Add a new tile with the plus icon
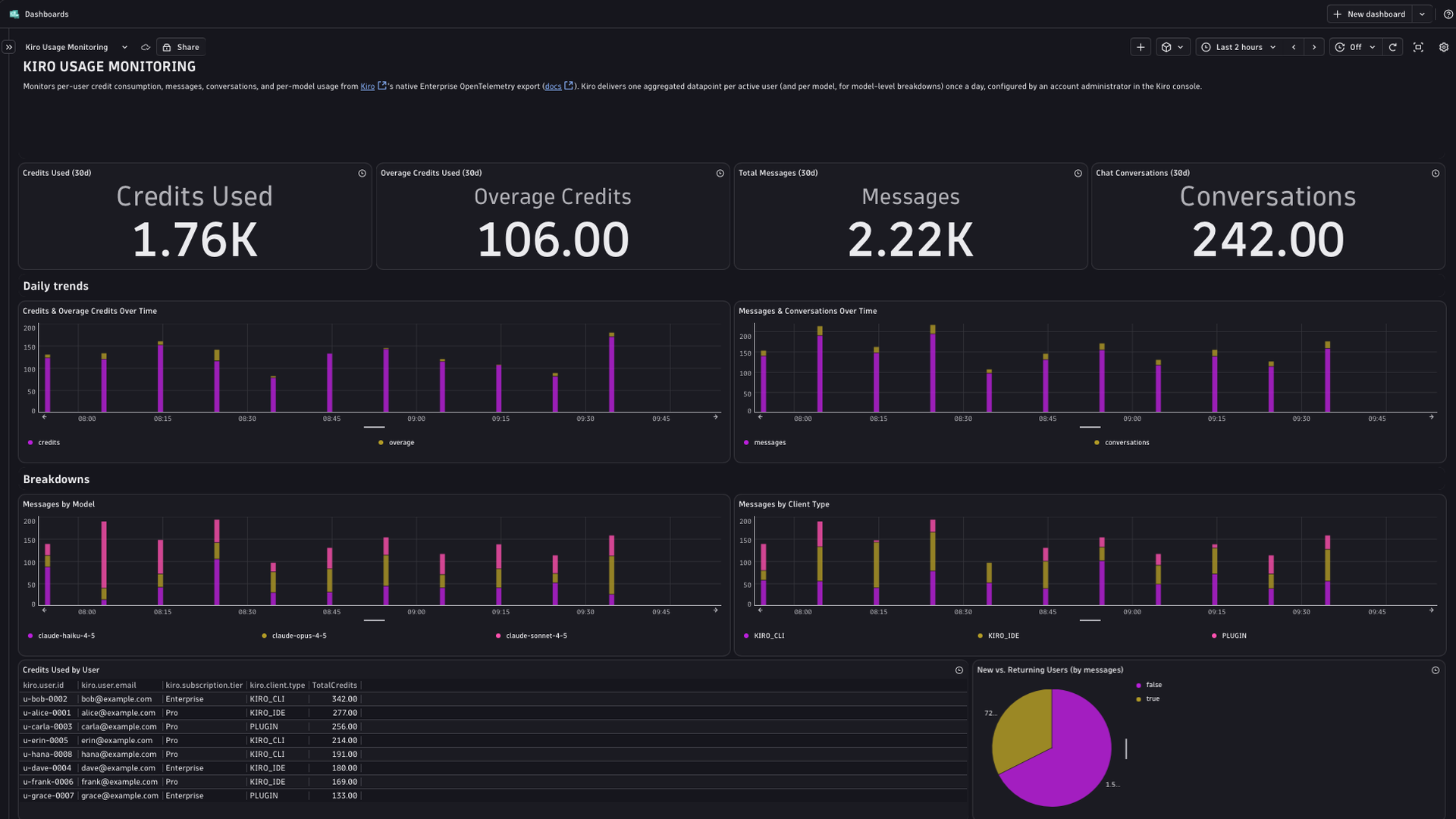 1141,47
